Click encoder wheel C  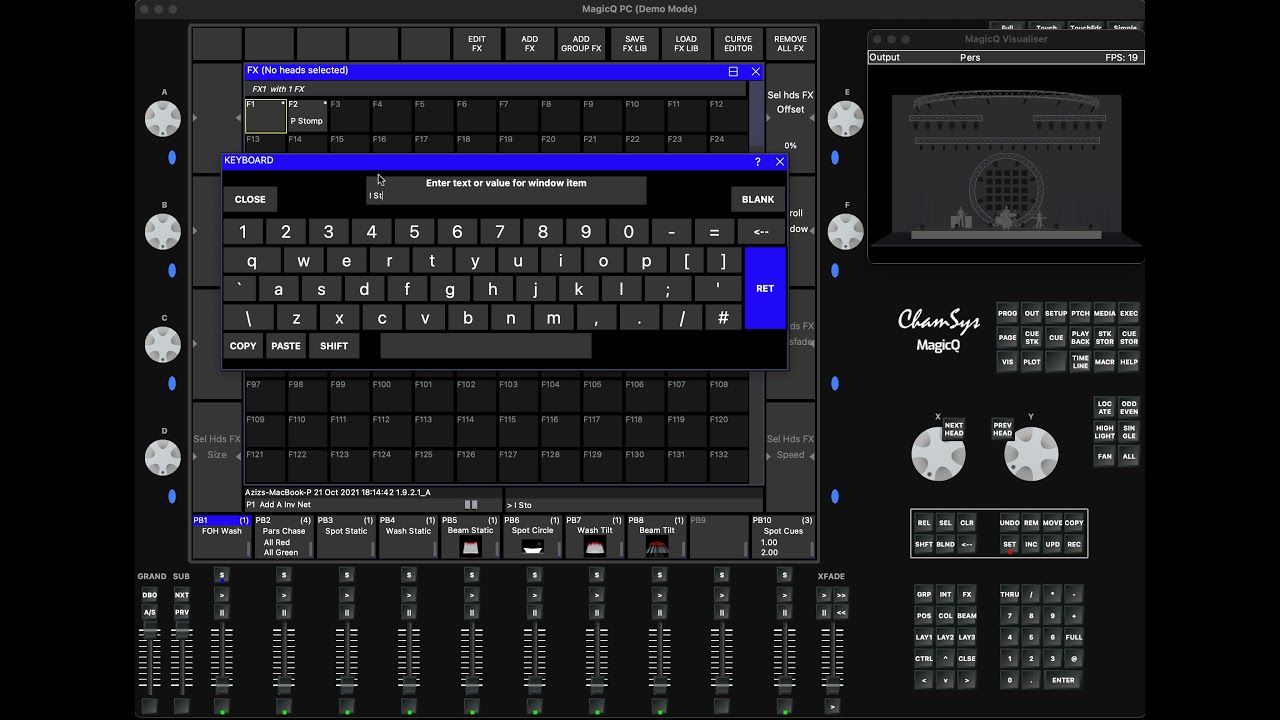pyautogui.click(x=163, y=345)
